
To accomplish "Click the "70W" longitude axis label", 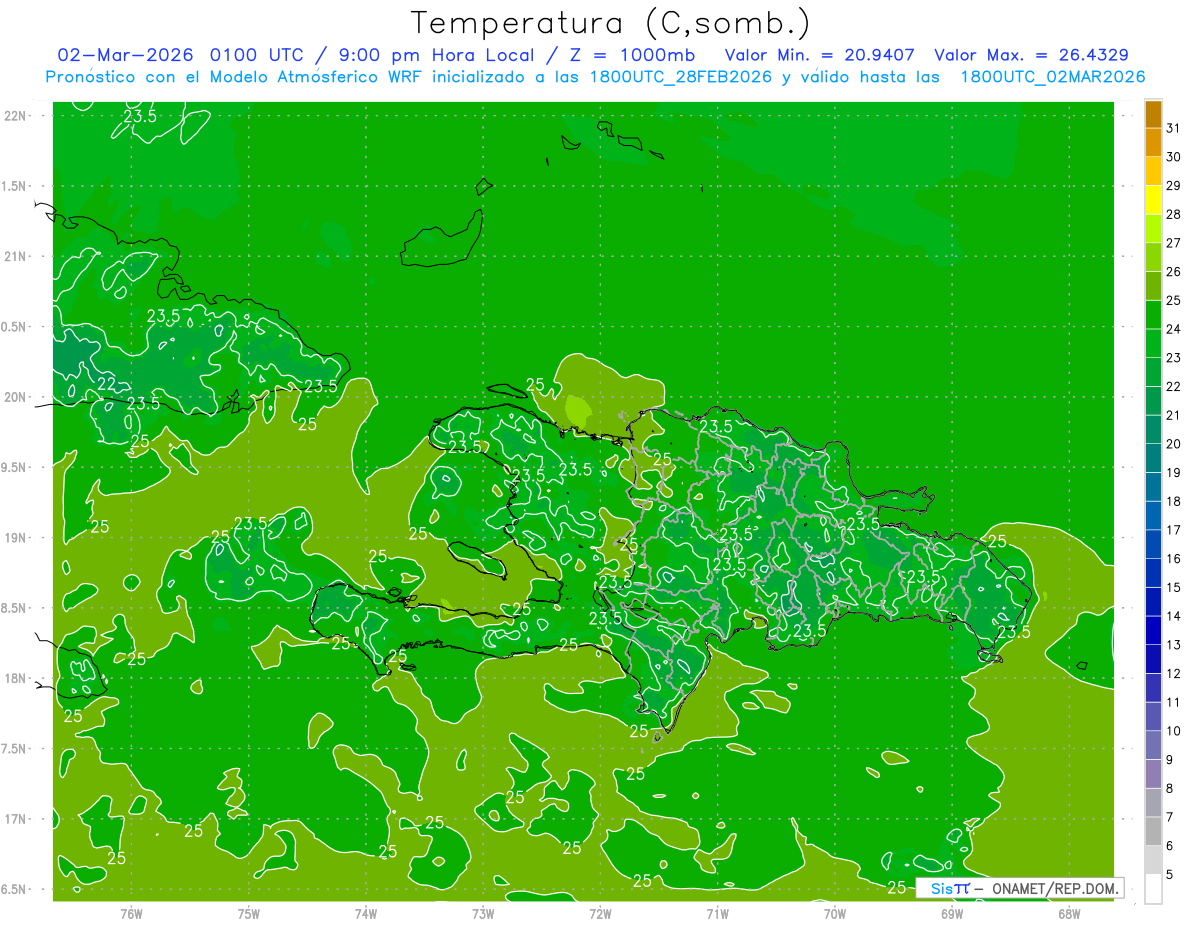I will click(x=835, y=914).
